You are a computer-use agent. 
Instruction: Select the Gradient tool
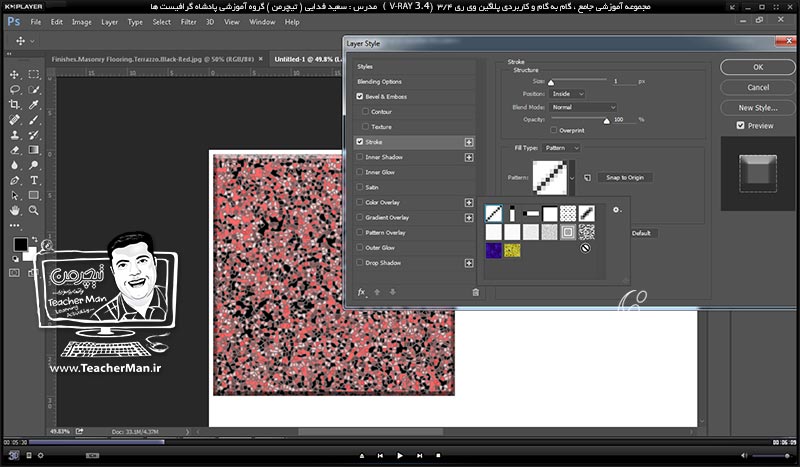(34, 150)
